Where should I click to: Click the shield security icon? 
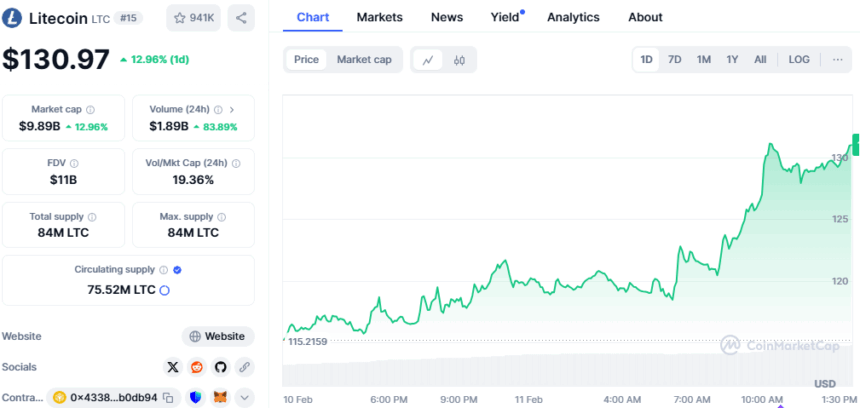coord(196,398)
